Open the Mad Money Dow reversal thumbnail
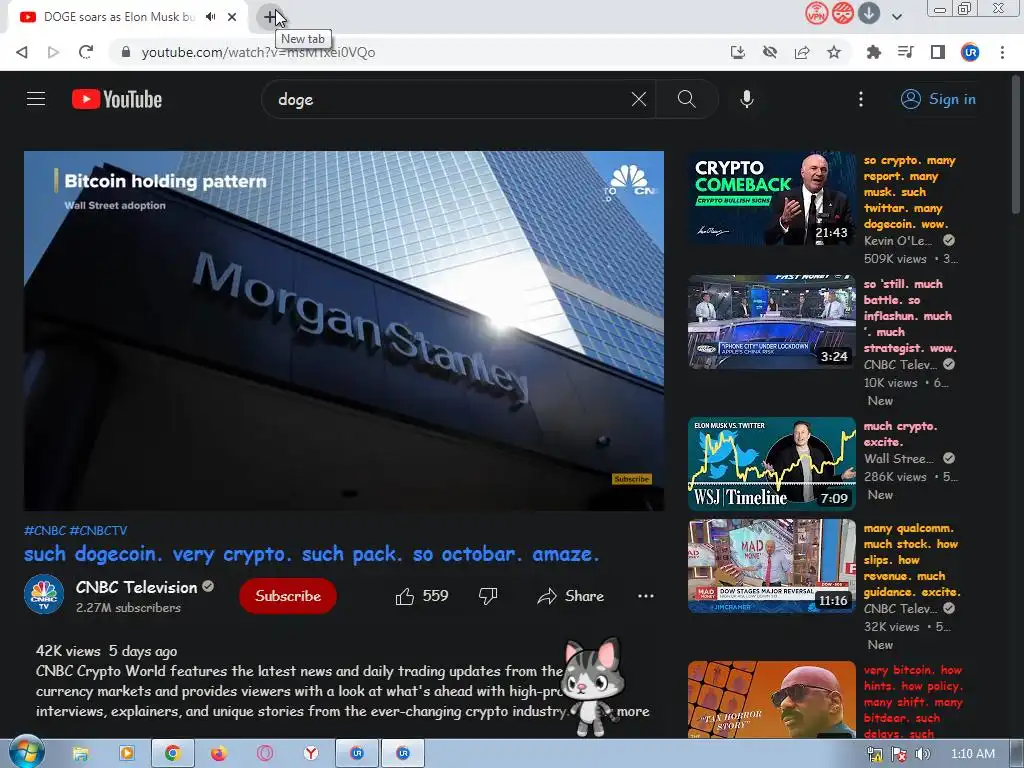Screen dimensions: 1024x768 (x=771, y=566)
